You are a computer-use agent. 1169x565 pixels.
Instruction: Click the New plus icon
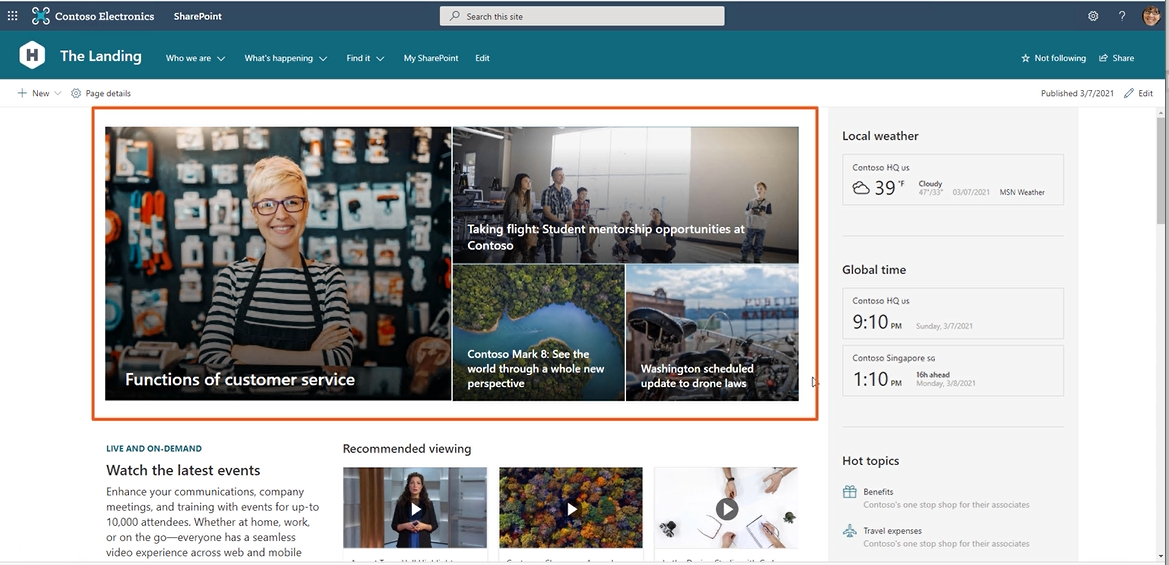(22, 93)
